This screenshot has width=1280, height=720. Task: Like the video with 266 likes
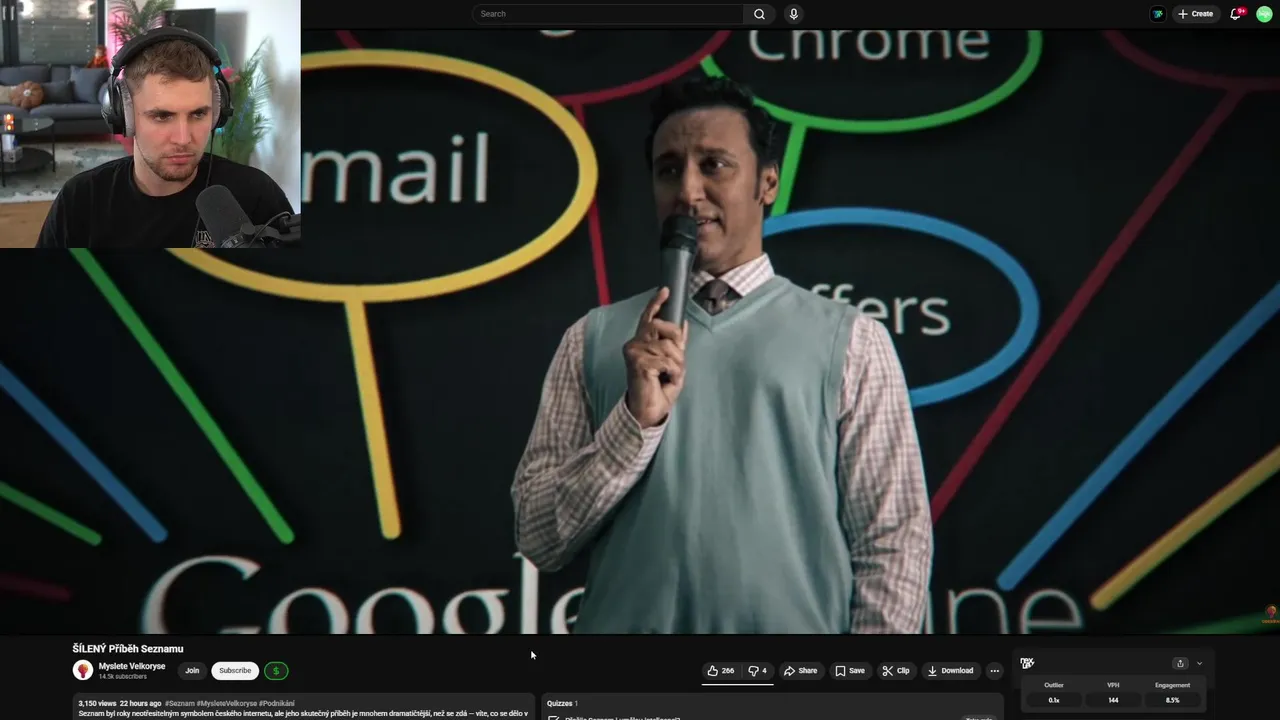[x=720, y=671]
